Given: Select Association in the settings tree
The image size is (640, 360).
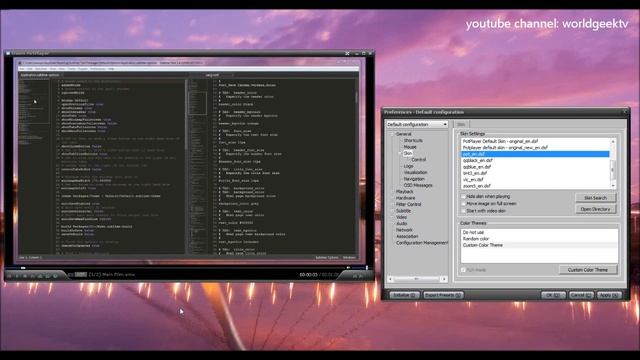Looking at the screenshot, I should pos(407,236).
